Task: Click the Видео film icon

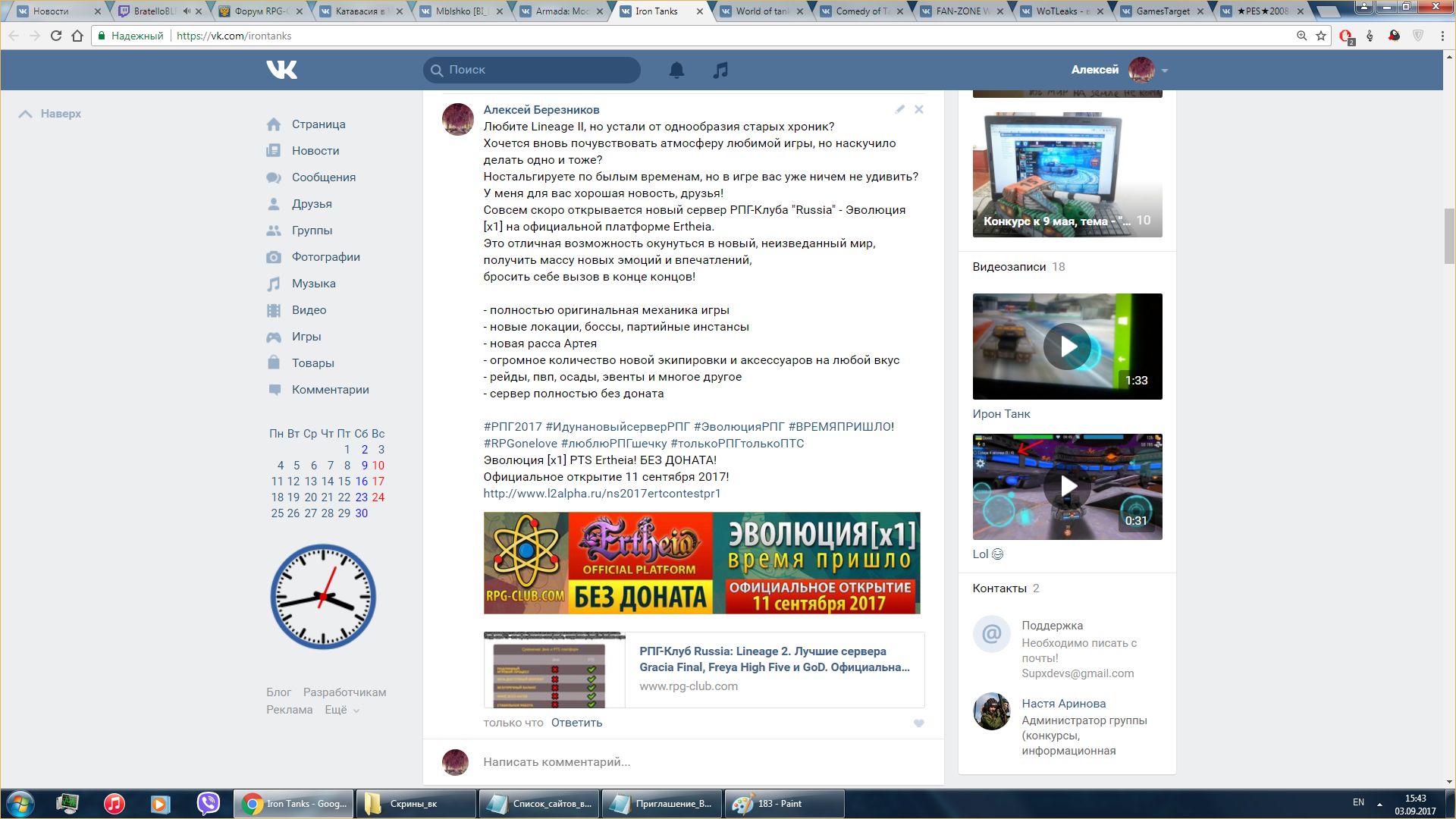Action: [274, 310]
